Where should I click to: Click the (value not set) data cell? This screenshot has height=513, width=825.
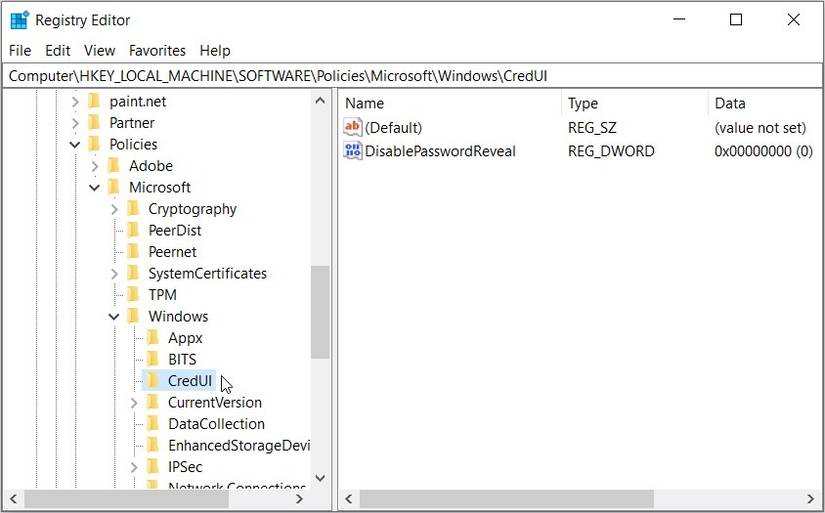click(760, 128)
